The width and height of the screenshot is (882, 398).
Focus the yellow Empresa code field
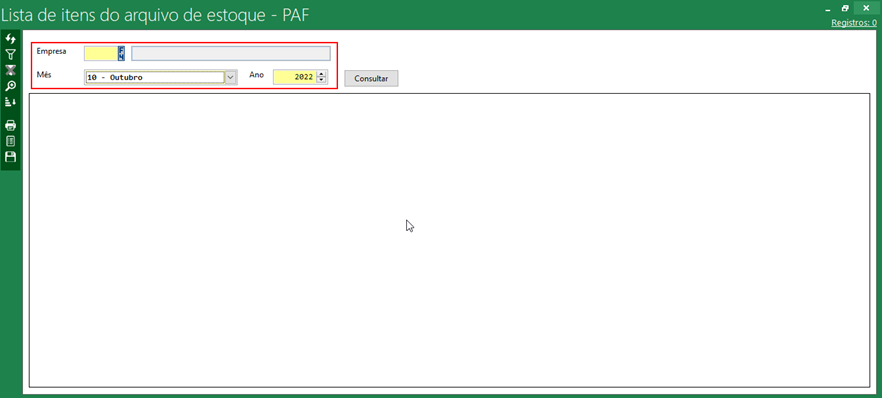(101, 53)
